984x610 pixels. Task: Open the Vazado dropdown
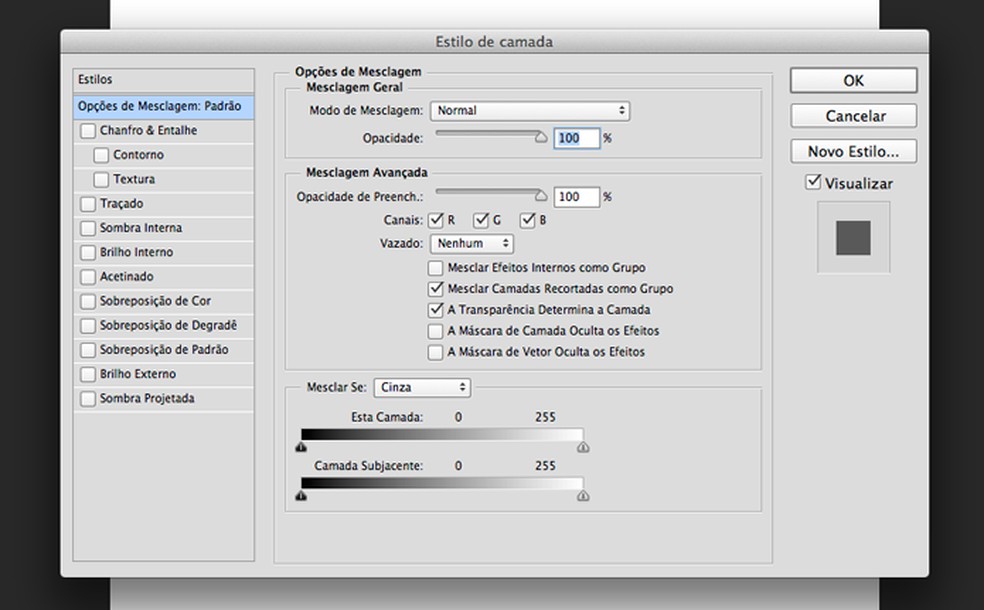point(472,243)
